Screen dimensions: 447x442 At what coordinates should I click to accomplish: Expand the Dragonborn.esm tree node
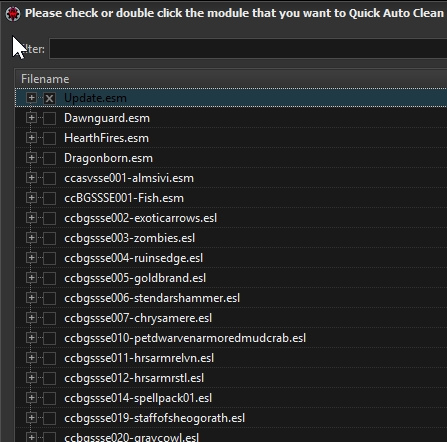pyautogui.click(x=31, y=158)
